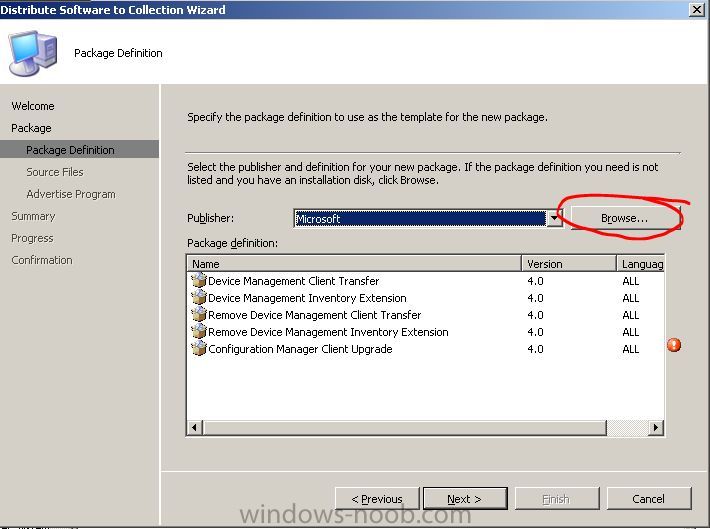Viewport: 710px width, 529px height.
Task: Select the Advertise Program step in the sidebar
Action: click(x=71, y=194)
